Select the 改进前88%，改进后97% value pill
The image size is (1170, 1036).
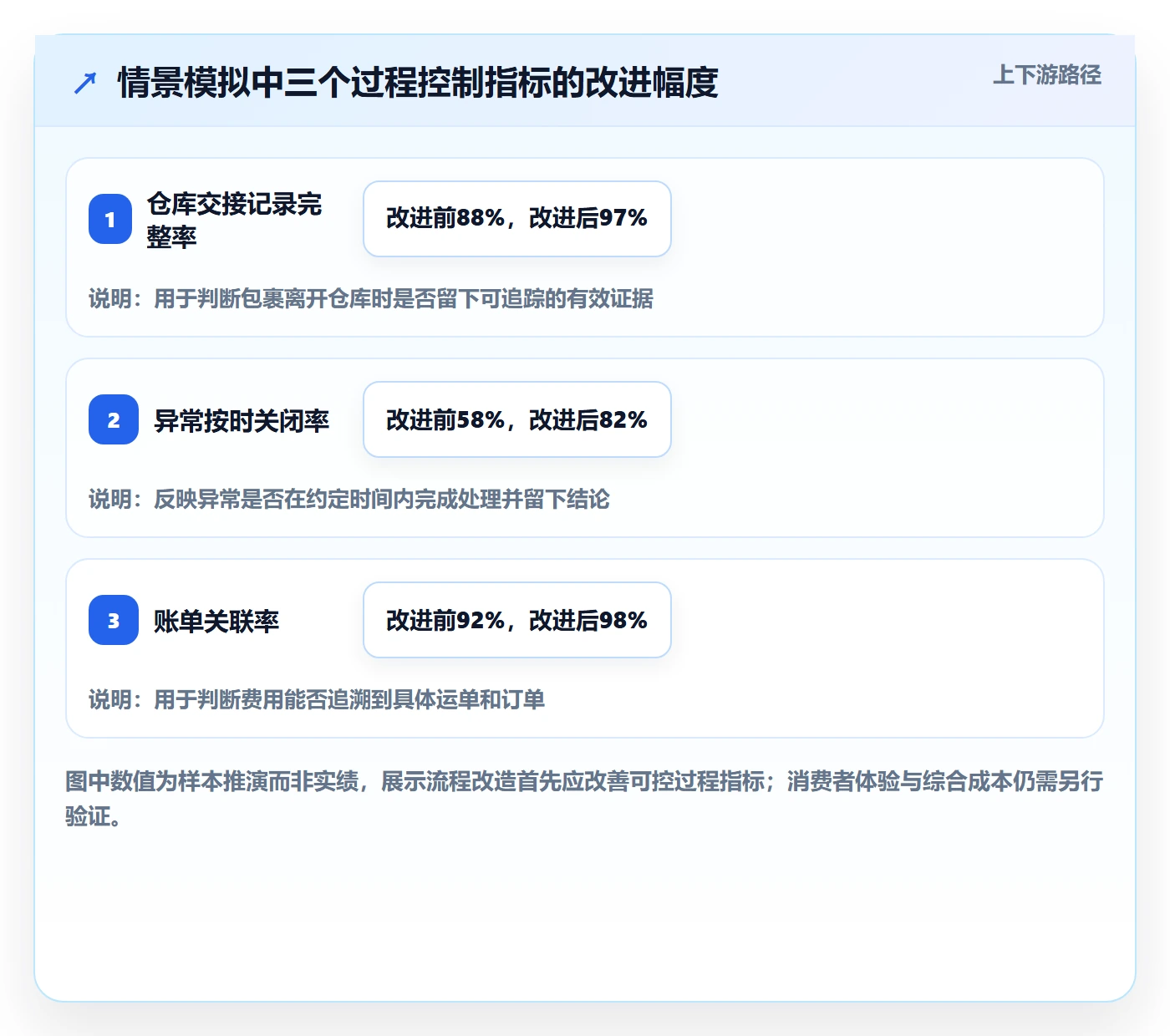[517, 219]
